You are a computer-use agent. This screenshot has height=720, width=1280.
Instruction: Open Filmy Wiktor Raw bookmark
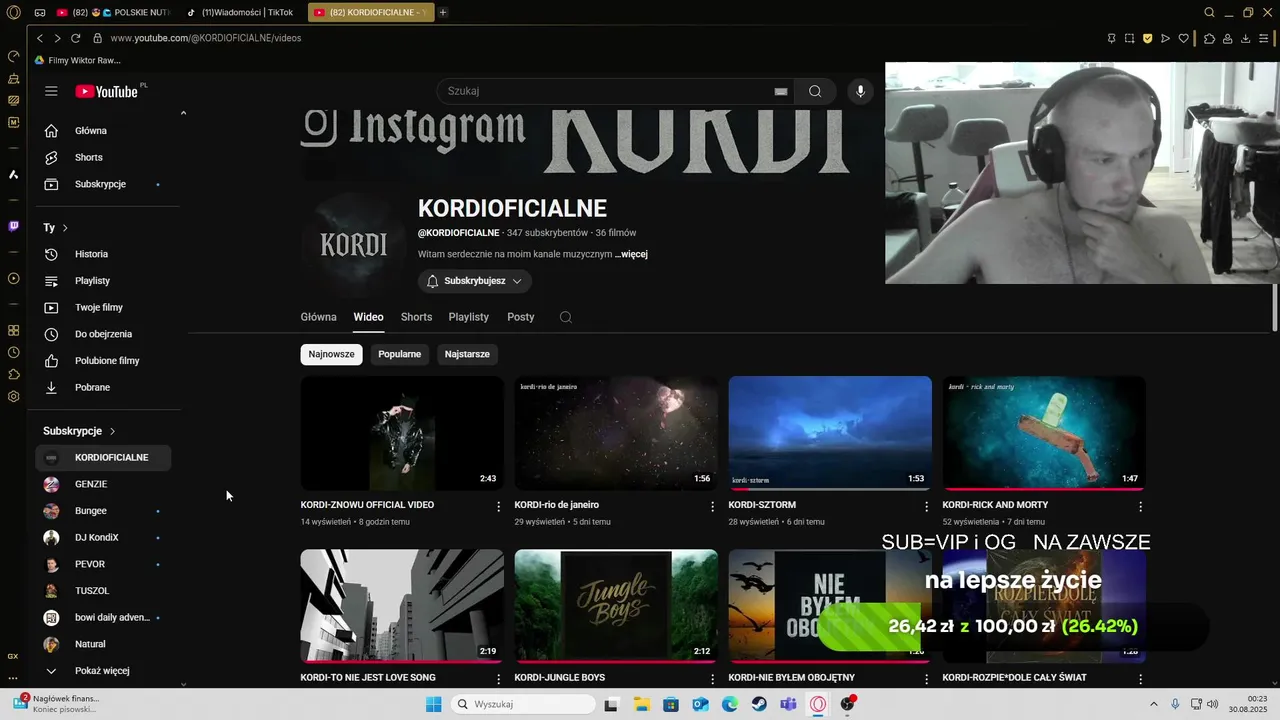(x=77, y=60)
